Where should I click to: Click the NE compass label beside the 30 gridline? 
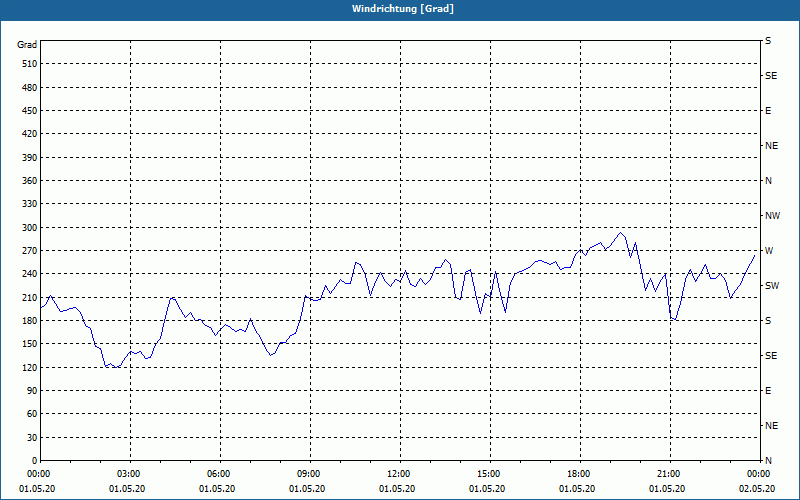771,426
